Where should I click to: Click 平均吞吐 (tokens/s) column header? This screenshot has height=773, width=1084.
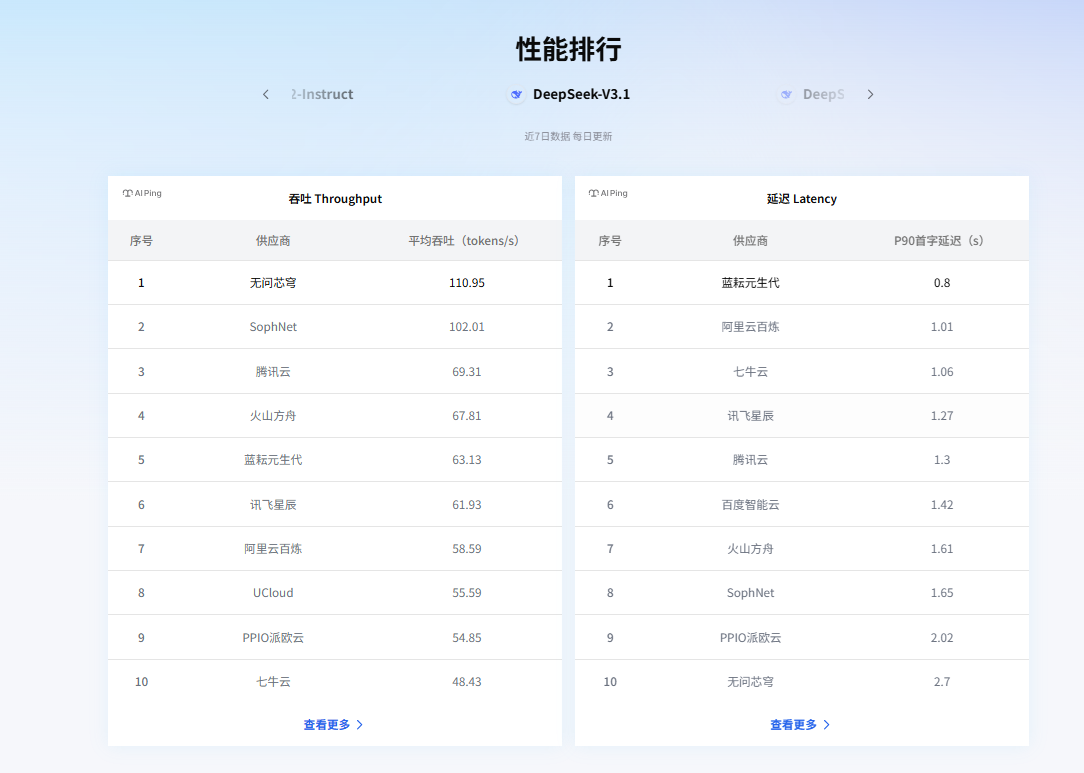tap(466, 241)
